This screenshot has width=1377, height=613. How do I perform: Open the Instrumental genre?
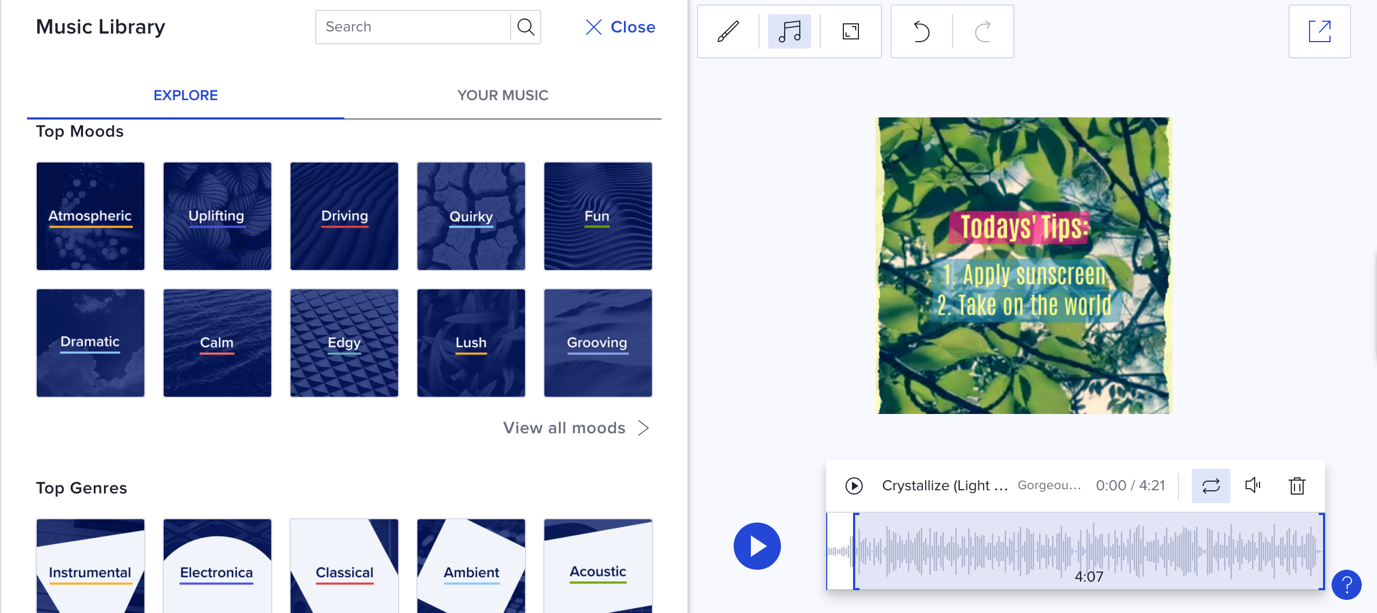click(x=90, y=566)
